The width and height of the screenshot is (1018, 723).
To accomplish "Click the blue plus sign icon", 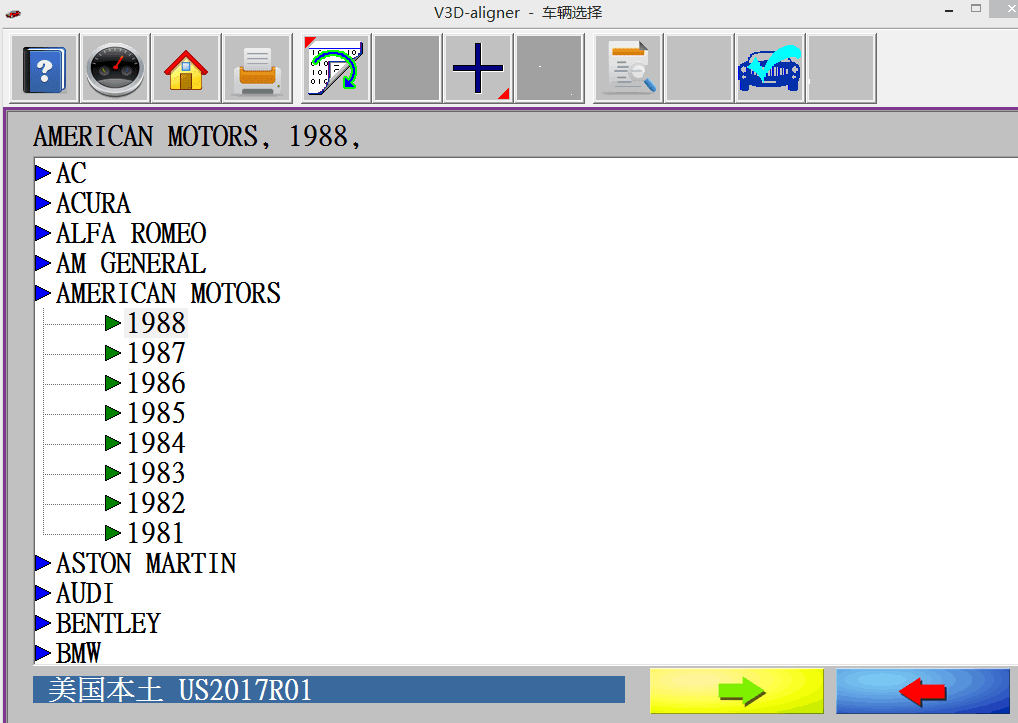I will point(478,69).
